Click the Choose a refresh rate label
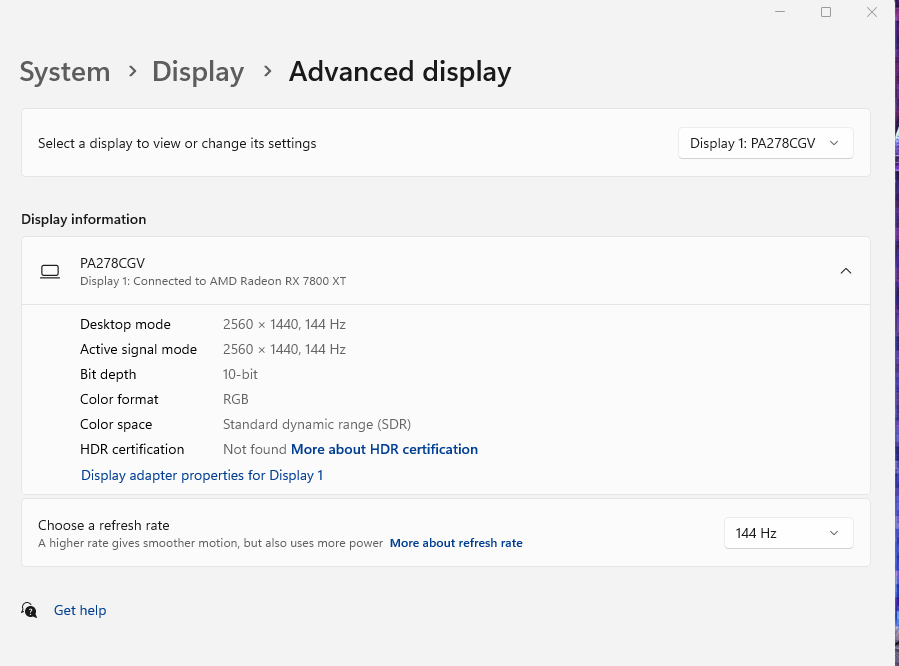Viewport: 899px width, 666px height. pos(104,525)
